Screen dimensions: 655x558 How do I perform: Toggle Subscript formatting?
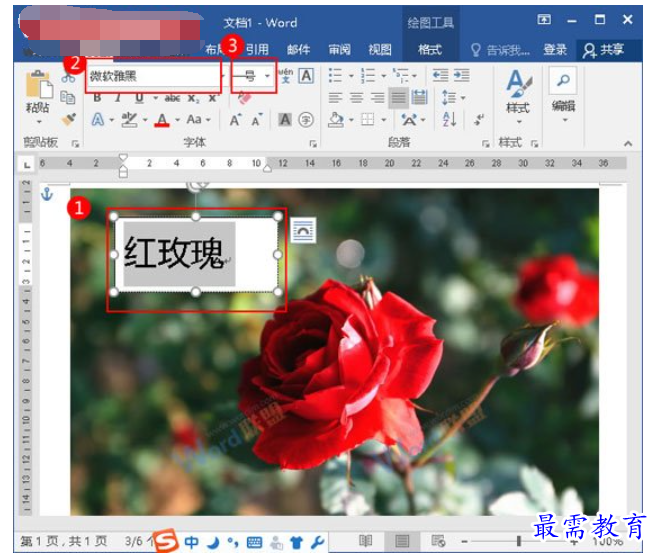coord(193,98)
